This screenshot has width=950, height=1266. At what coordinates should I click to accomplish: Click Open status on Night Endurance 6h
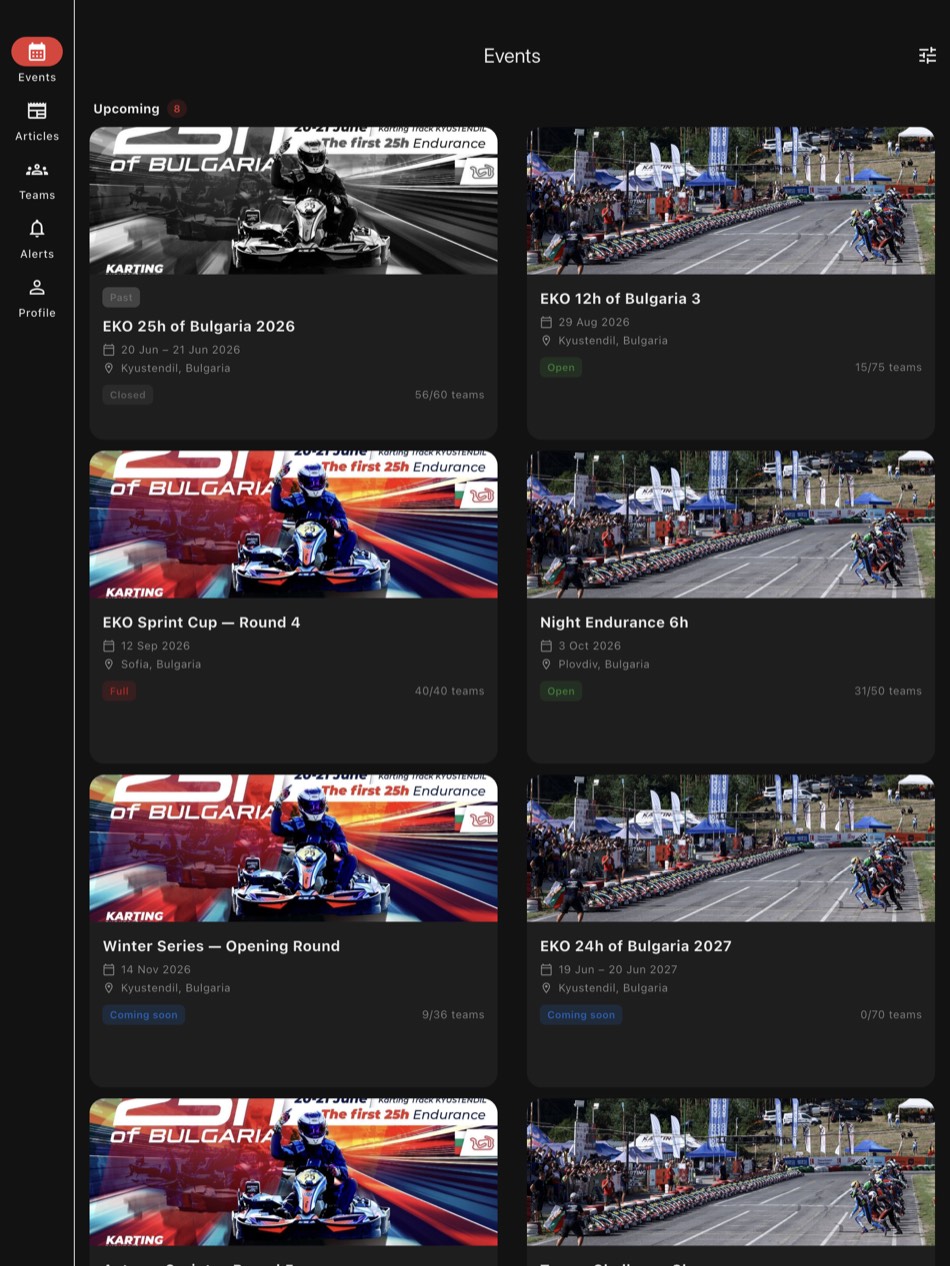pyautogui.click(x=561, y=691)
